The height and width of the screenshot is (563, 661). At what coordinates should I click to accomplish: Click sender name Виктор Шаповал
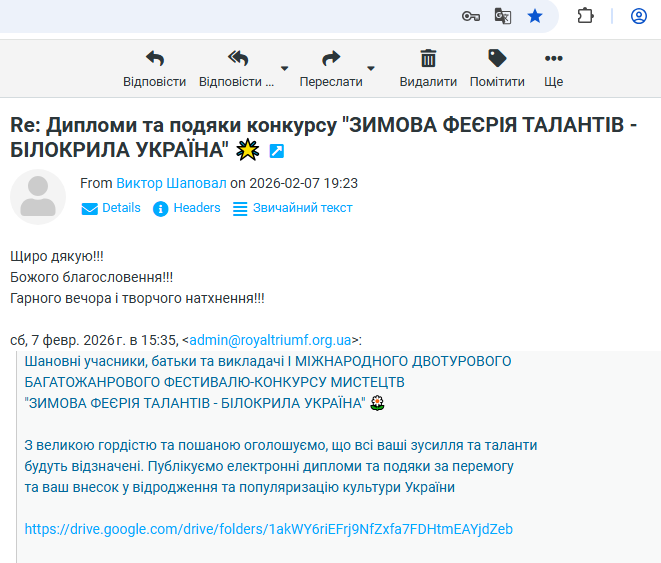pyautogui.click(x=171, y=183)
